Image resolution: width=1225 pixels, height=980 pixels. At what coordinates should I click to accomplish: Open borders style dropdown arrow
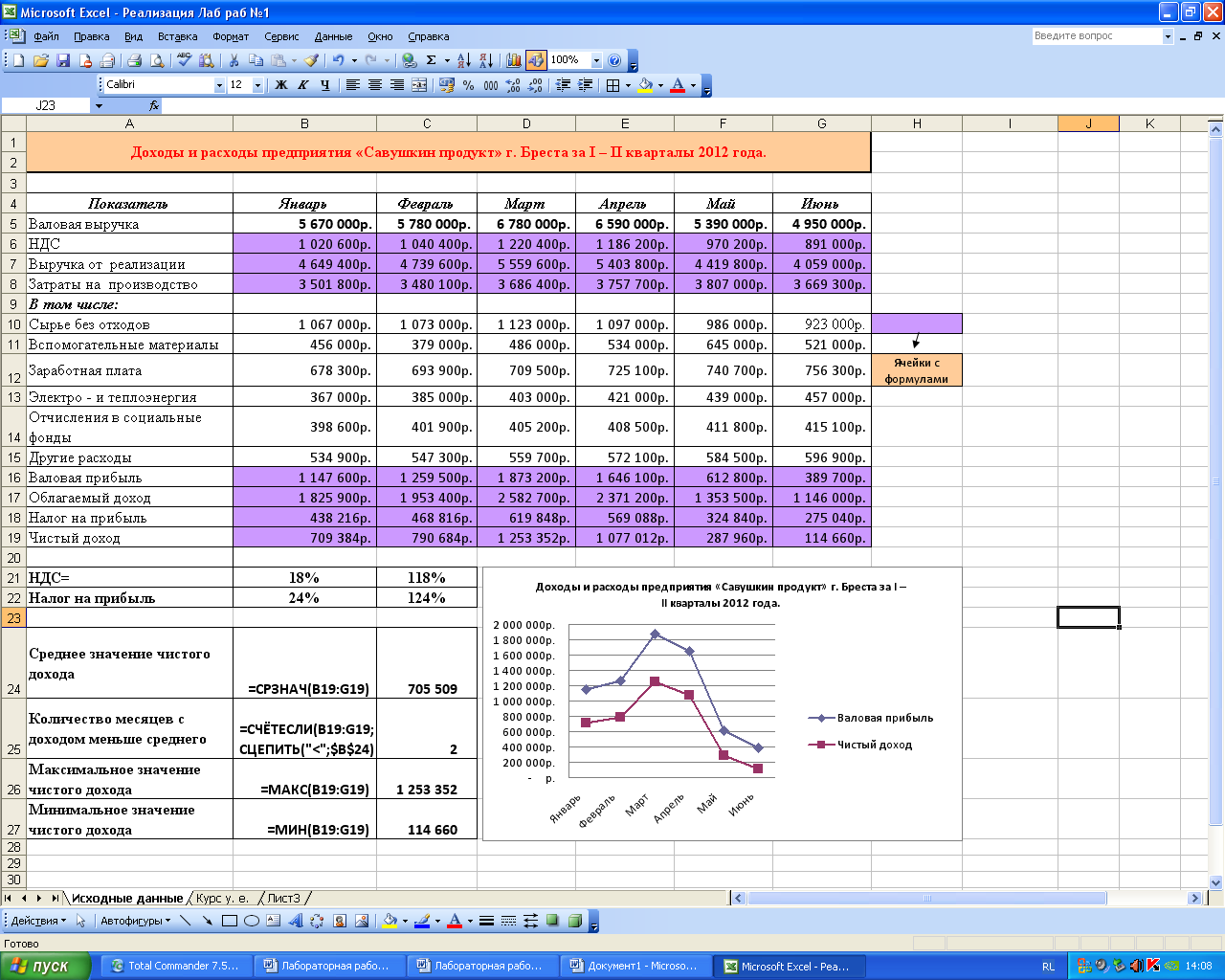(x=628, y=85)
